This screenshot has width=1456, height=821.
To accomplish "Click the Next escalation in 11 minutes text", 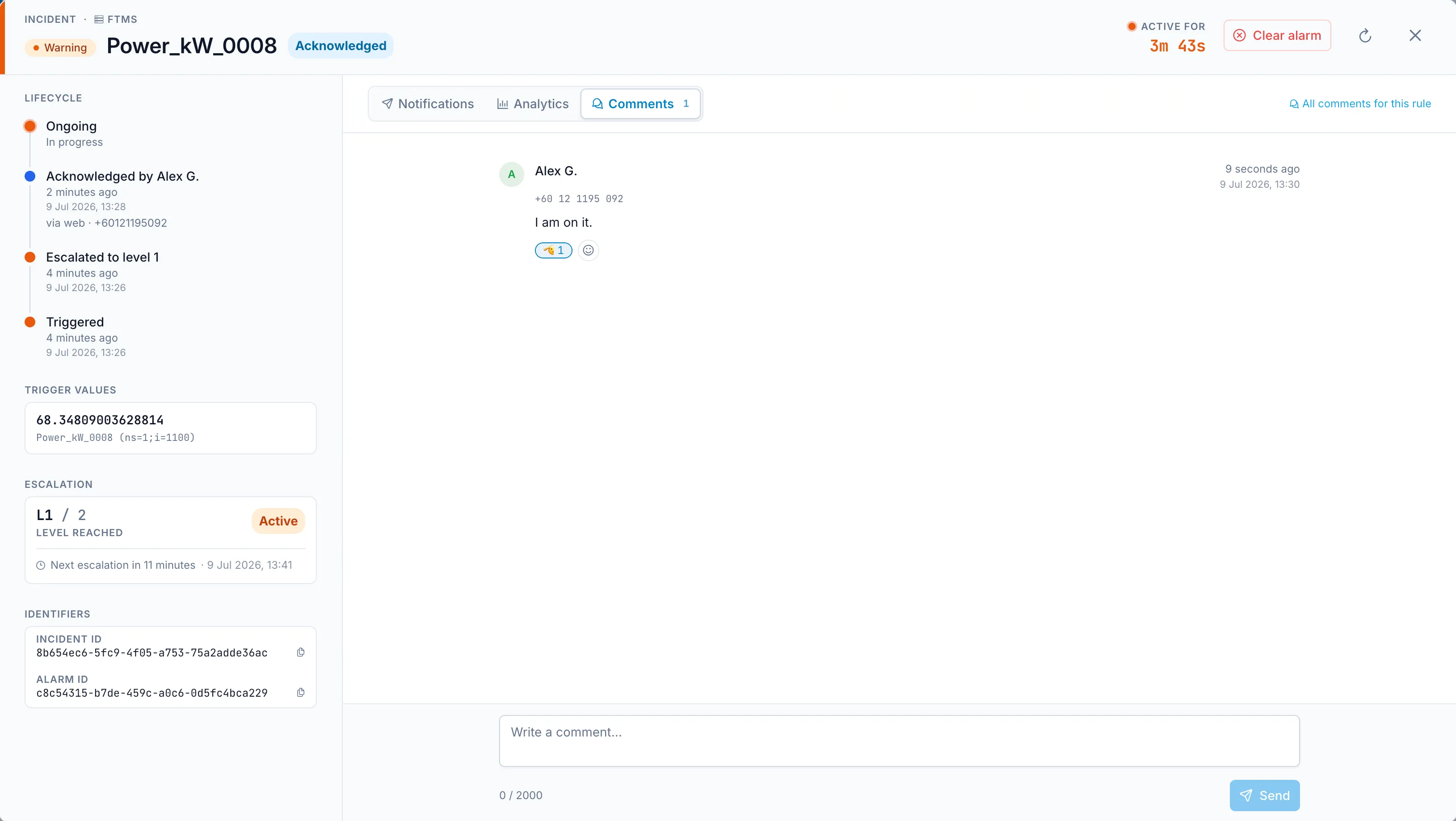I will [122, 565].
